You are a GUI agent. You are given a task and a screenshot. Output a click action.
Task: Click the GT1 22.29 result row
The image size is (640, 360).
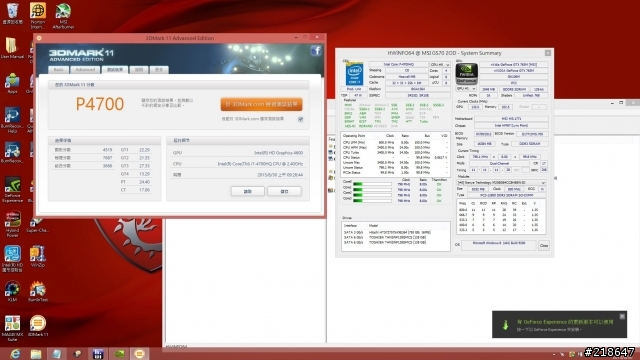136,150
